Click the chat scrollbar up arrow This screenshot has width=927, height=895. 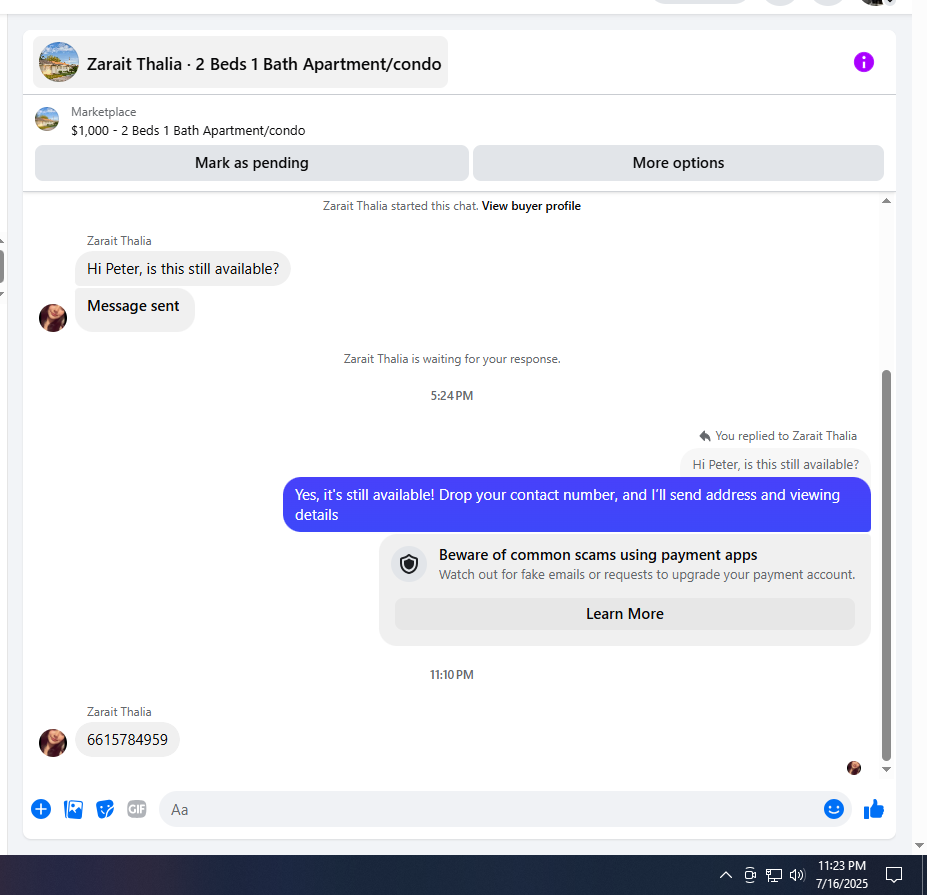(x=886, y=201)
